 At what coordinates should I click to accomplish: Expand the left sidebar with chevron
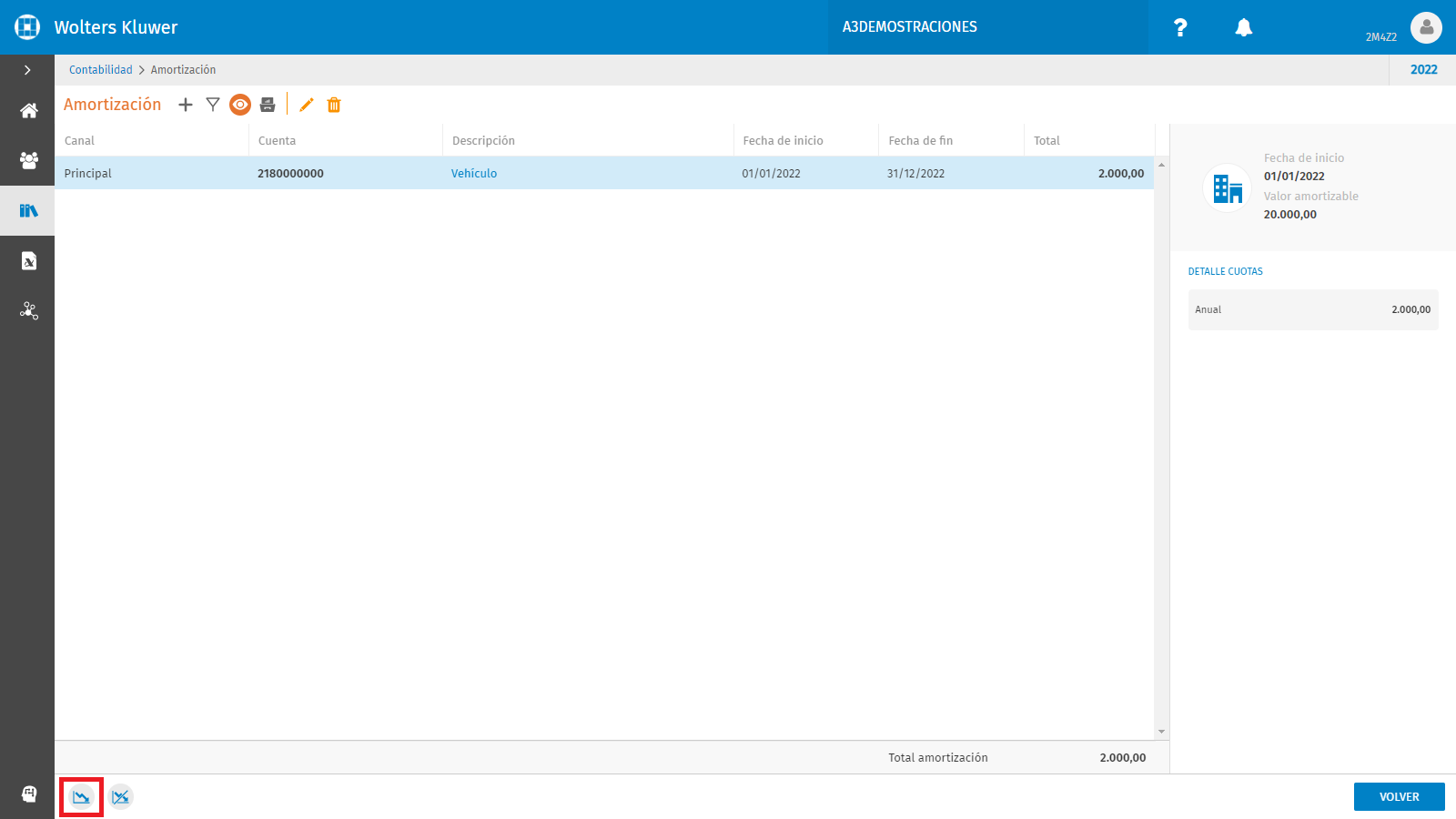coord(27,70)
